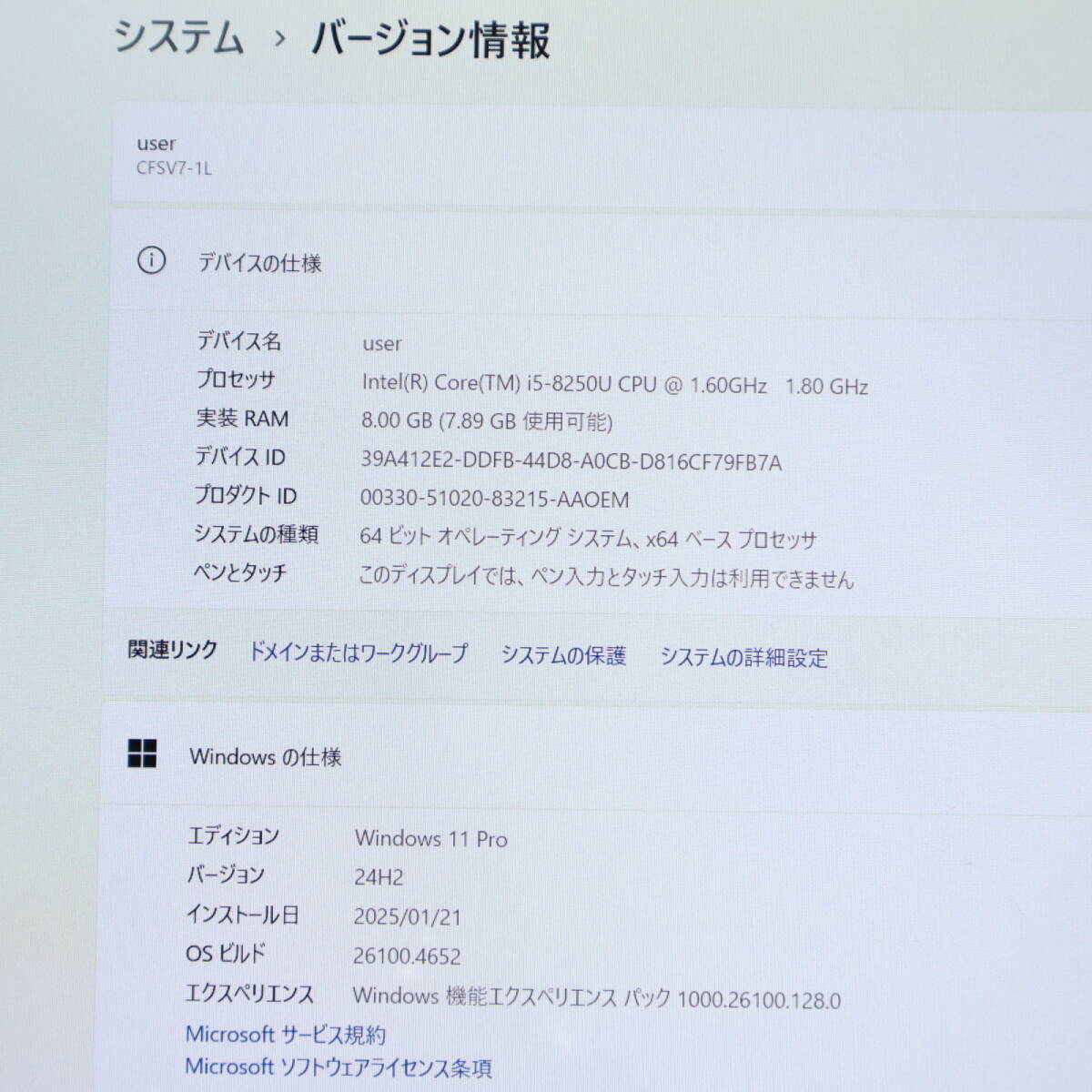Click the バージョン value 24H2

[x=379, y=877]
